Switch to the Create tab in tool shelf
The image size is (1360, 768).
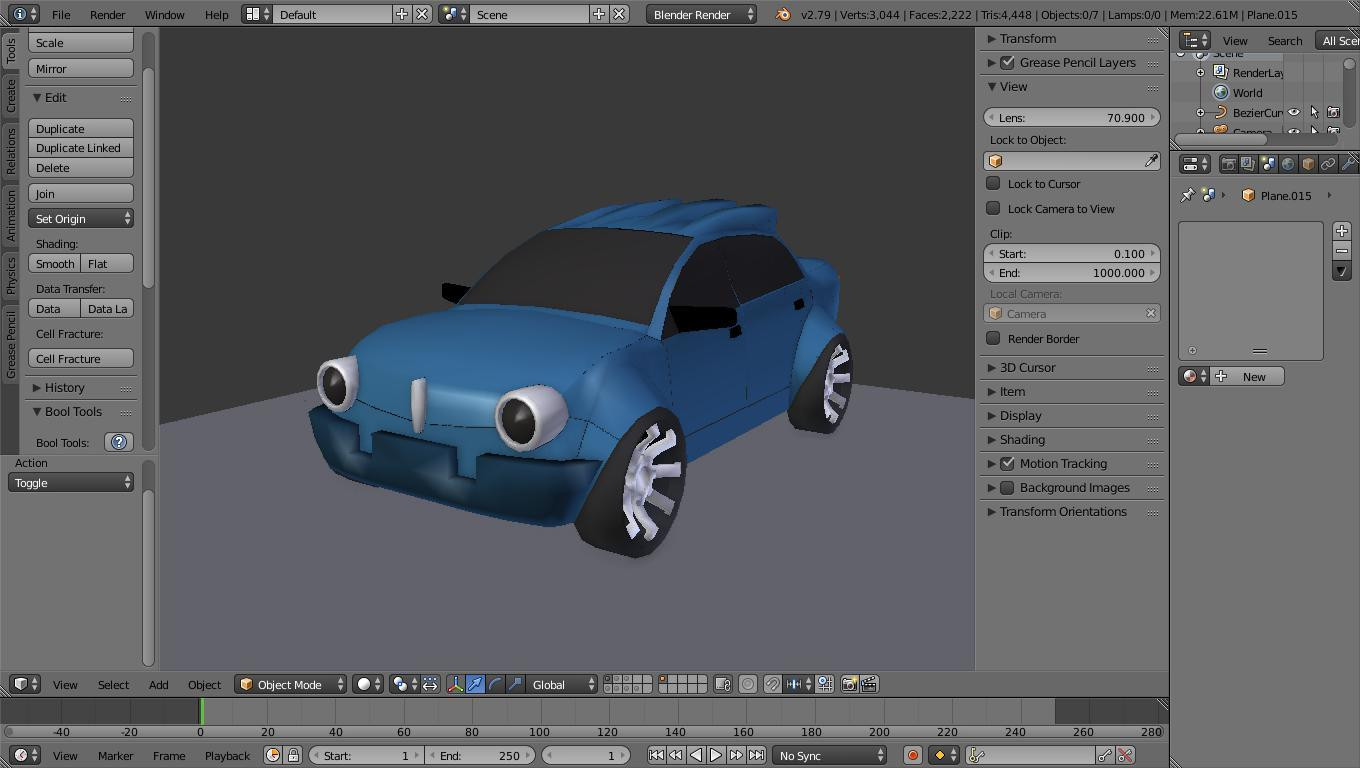[11, 96]
